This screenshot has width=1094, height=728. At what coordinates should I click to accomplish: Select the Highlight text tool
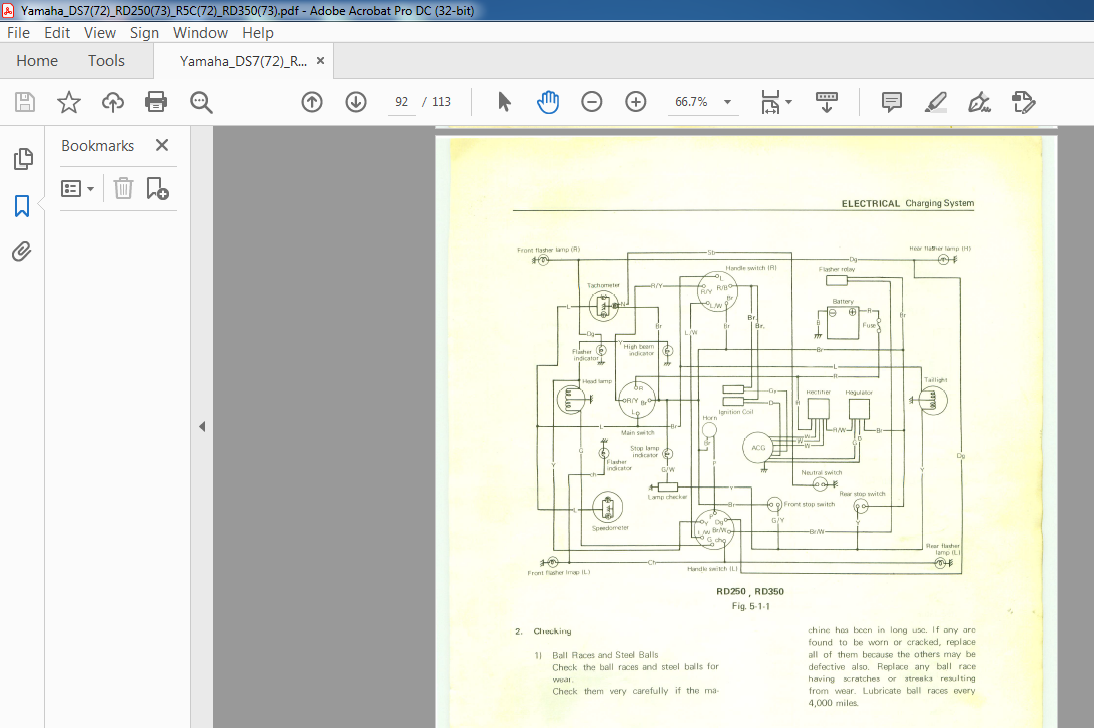pos(936,102)
